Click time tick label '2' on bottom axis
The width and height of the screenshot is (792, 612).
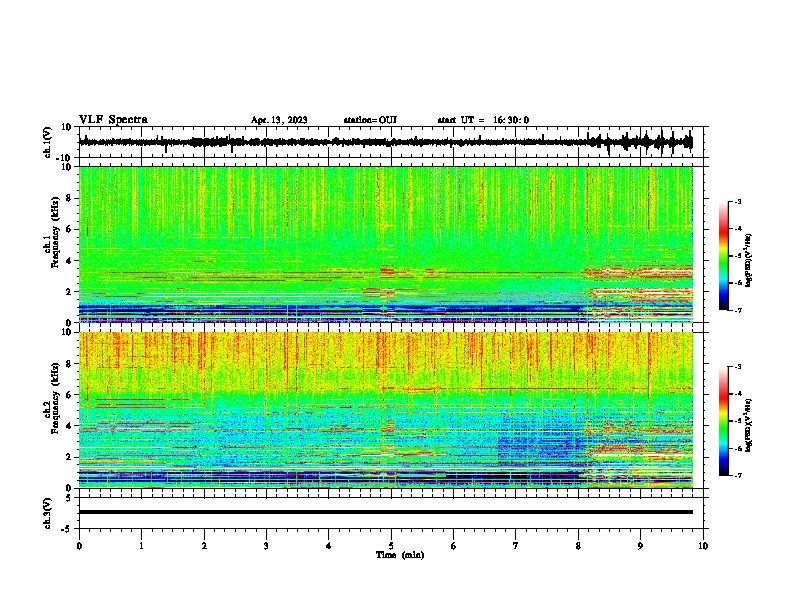(x=204, y=546)
